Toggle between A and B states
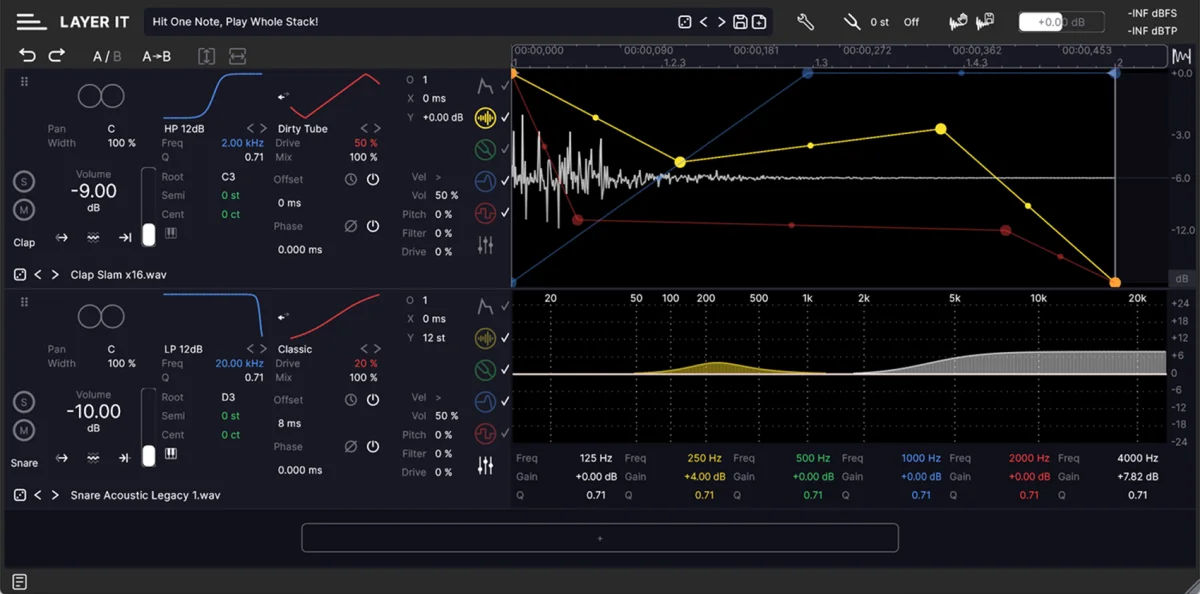The width and height of the screenshot is (1200, 594). point(106,56)
